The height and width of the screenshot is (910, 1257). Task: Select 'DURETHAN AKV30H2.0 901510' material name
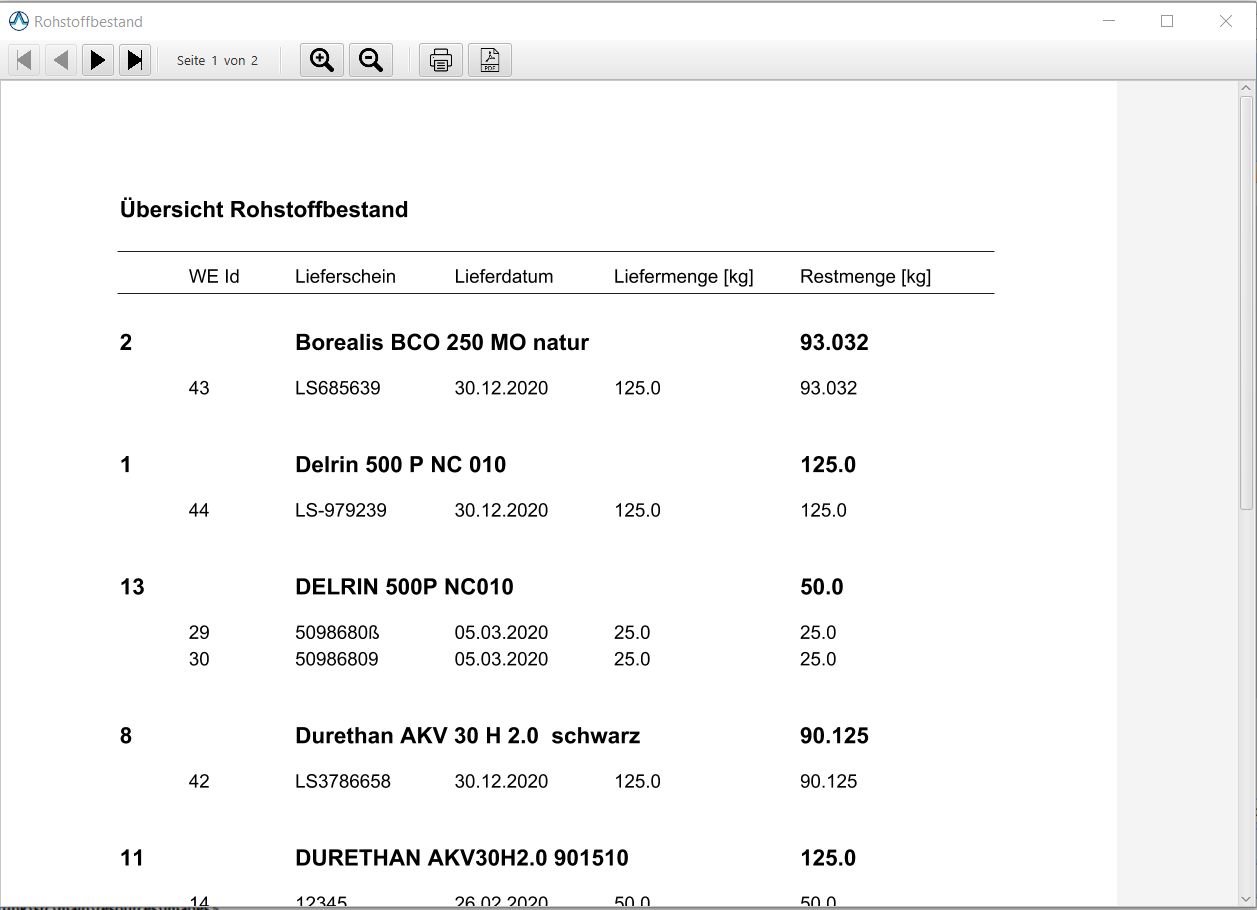462,858
